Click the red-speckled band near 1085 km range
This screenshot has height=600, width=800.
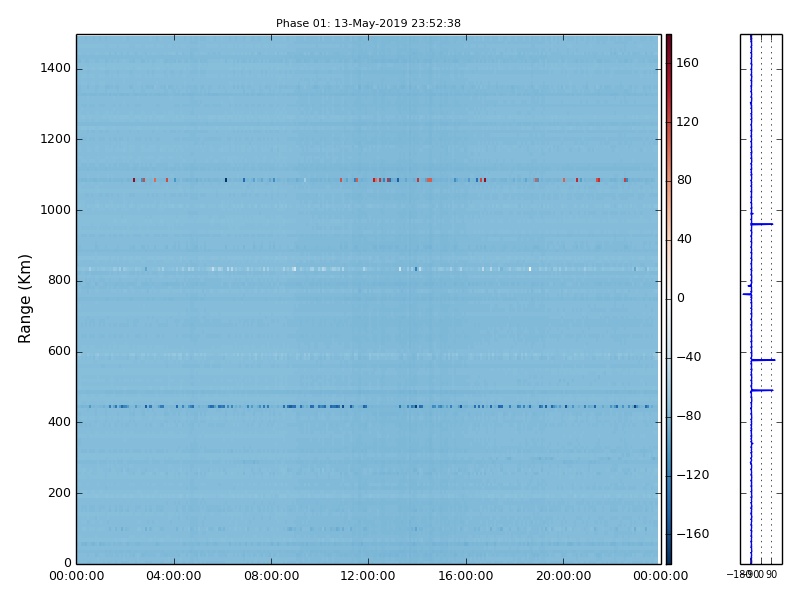(x=368, y=180)
